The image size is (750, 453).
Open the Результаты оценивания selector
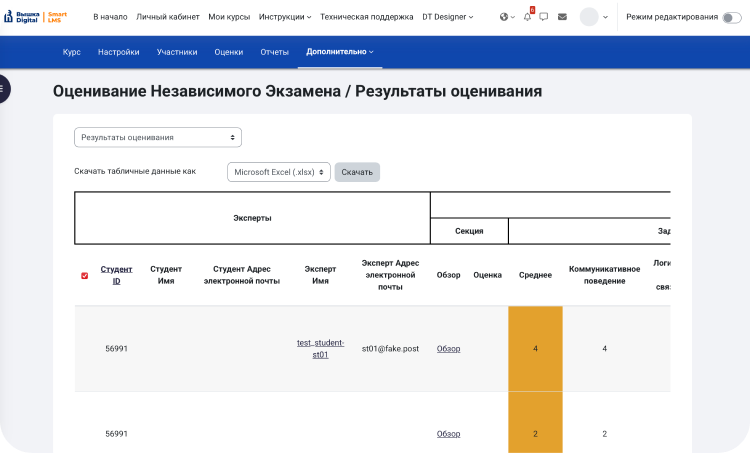click(158, 137)
